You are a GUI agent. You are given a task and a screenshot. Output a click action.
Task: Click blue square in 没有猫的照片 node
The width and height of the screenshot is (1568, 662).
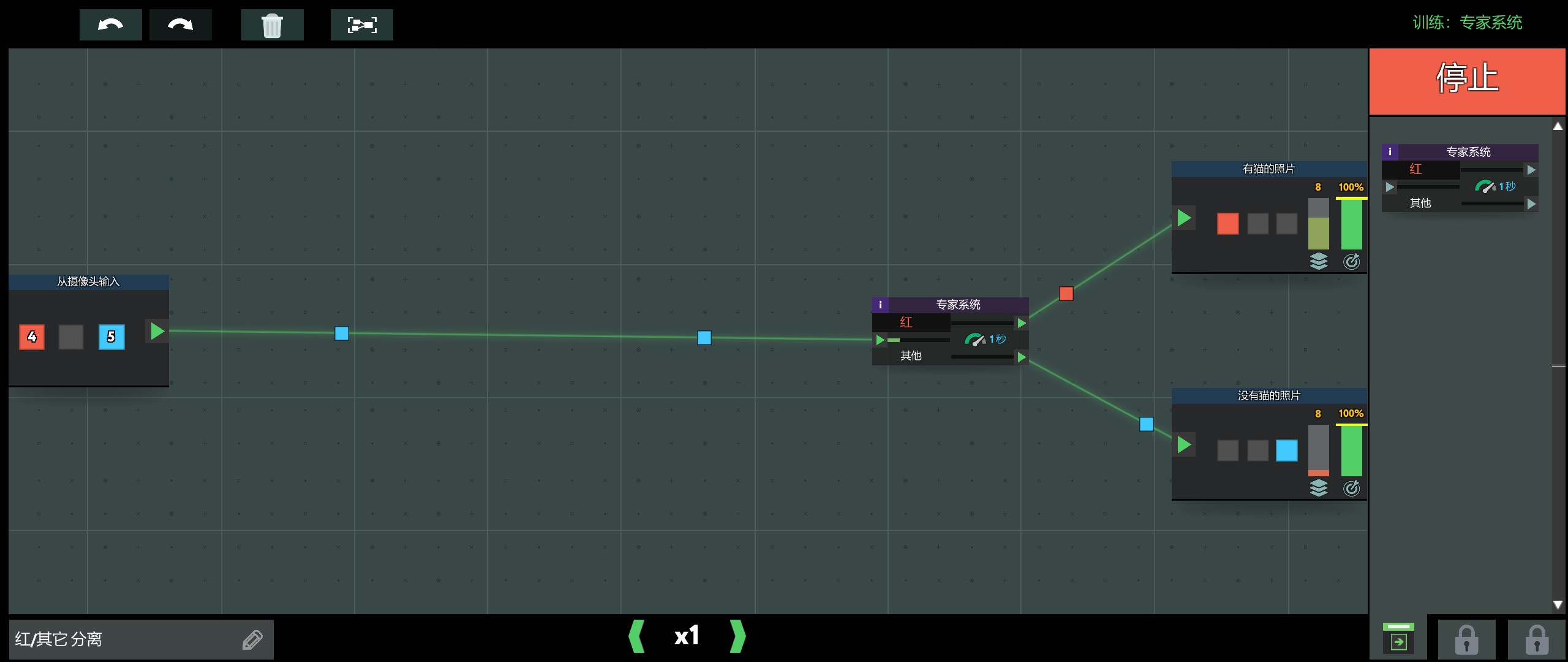click(x=1286, y=451)
